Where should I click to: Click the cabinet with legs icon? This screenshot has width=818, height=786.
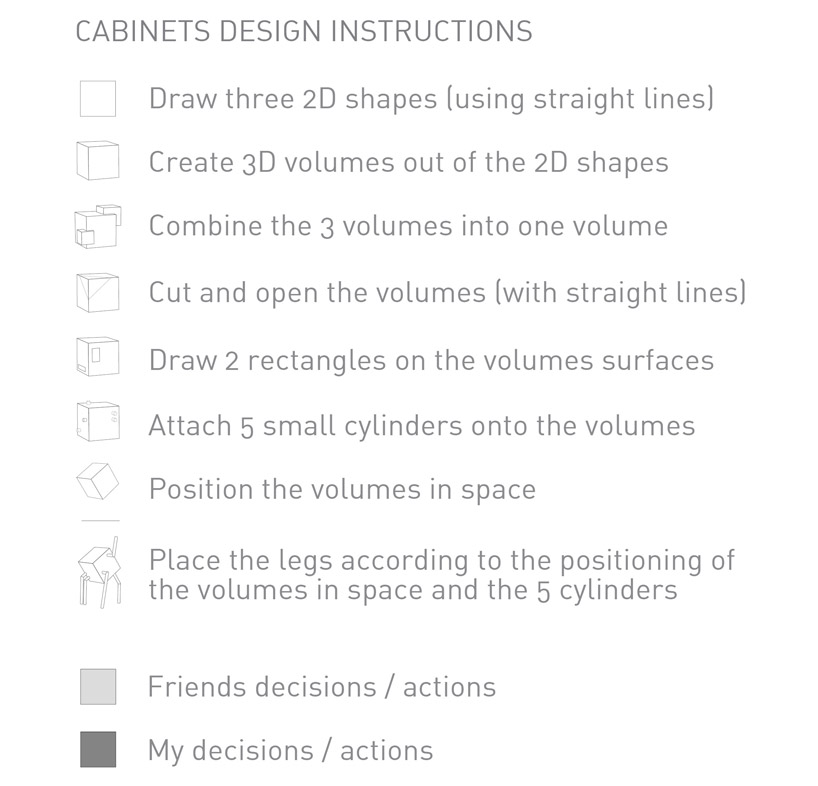click(100, 573)
